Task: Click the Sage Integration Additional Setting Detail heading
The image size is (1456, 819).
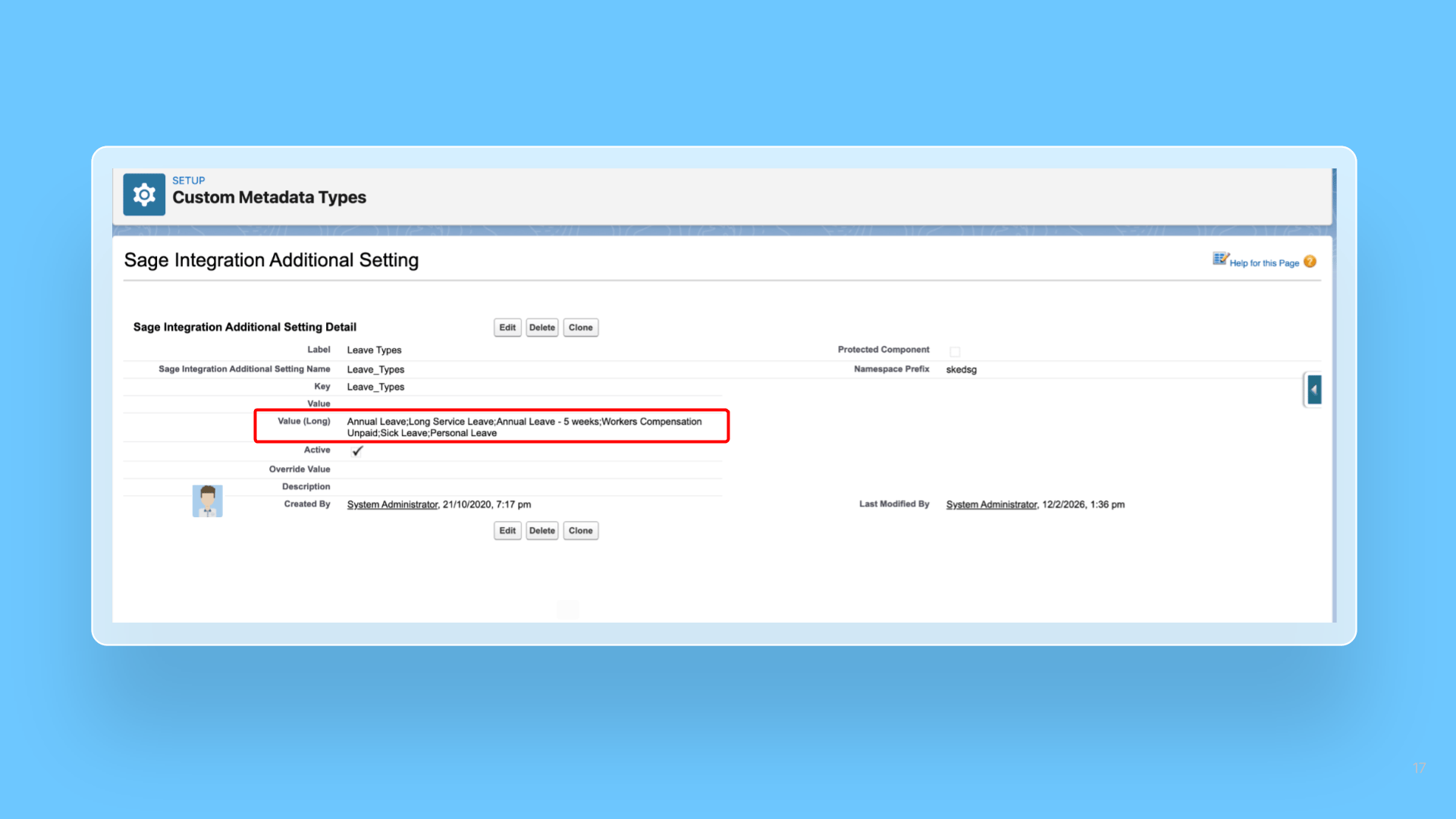Action: coord(245,327)
